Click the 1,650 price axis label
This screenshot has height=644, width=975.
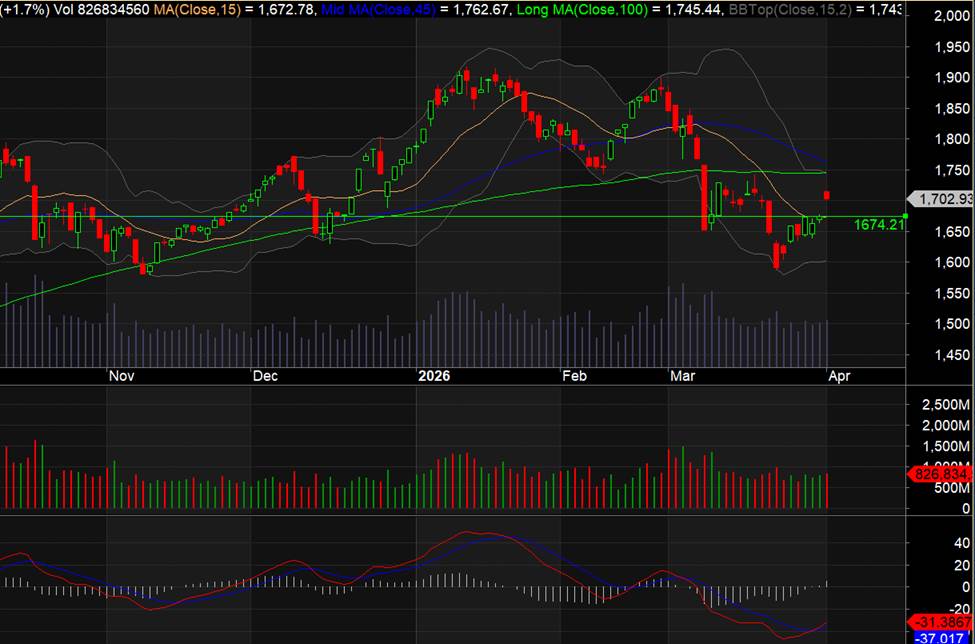point(951,232)
